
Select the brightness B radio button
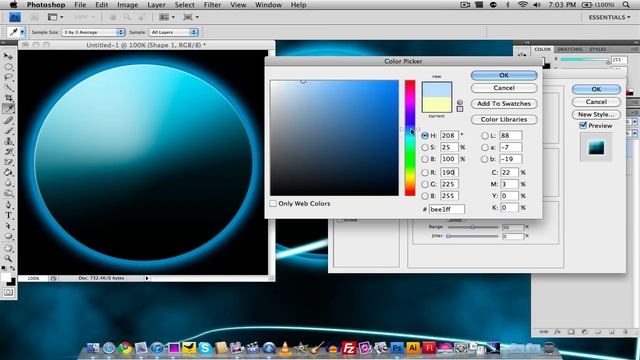click(425, 159)
